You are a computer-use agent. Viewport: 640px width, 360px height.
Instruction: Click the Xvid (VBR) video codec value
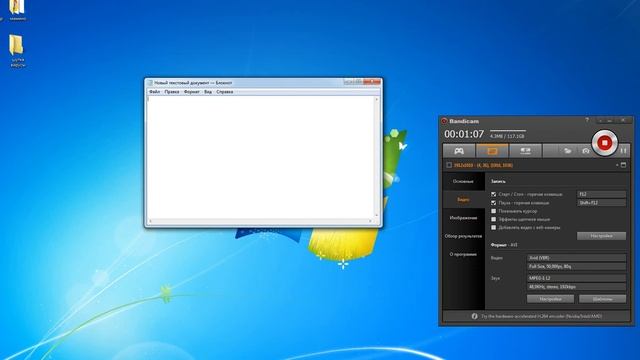click(576, 258)
